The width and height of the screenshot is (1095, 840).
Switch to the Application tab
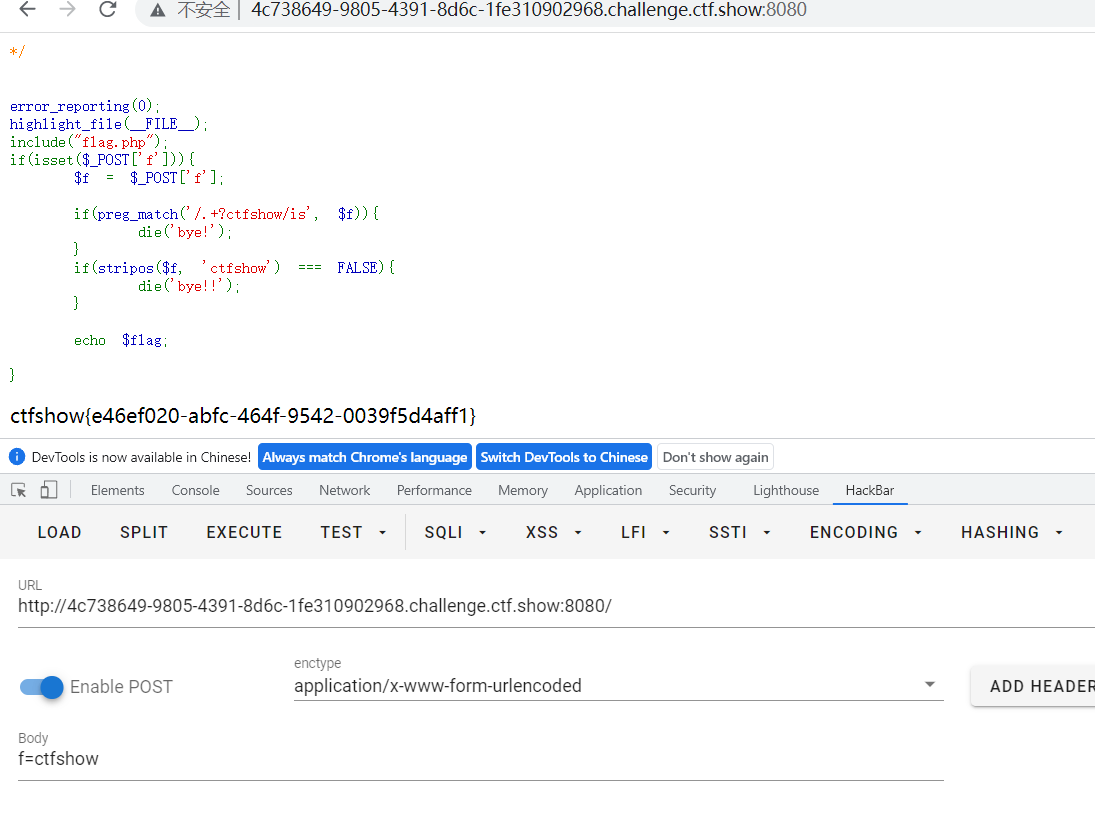608,490
